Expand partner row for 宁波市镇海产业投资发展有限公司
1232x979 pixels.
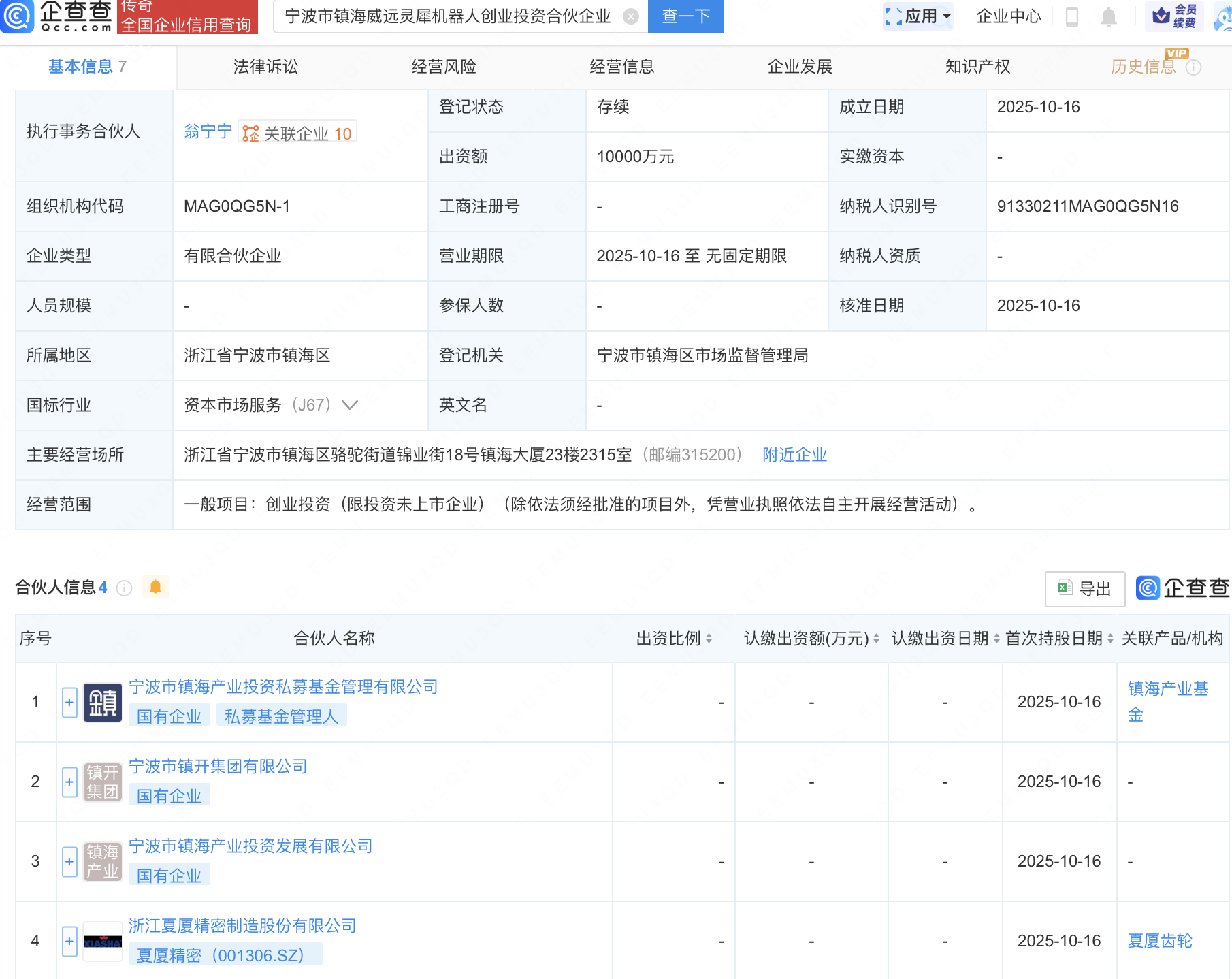tap(69, 861)
